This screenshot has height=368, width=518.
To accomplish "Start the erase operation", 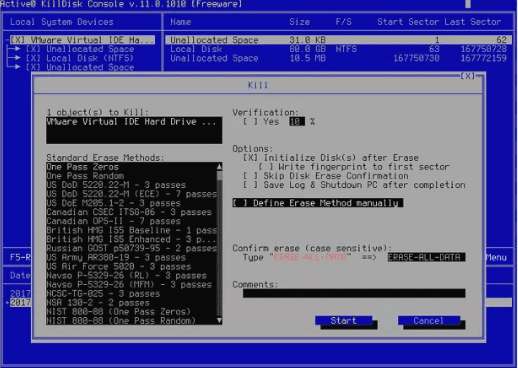I will [x=344, y=321].
